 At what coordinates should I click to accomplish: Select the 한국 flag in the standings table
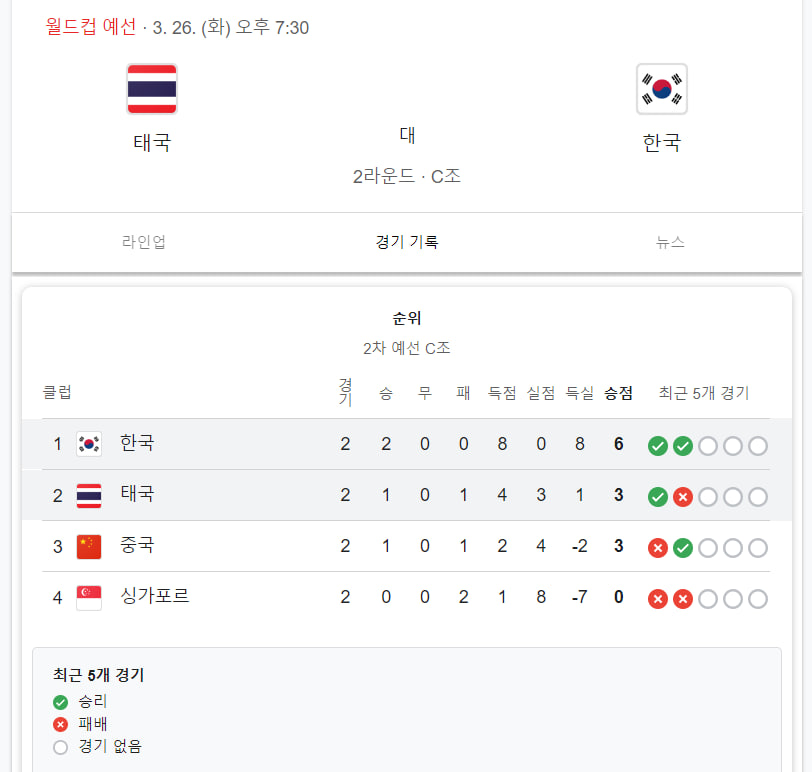(x=88, y=443)
